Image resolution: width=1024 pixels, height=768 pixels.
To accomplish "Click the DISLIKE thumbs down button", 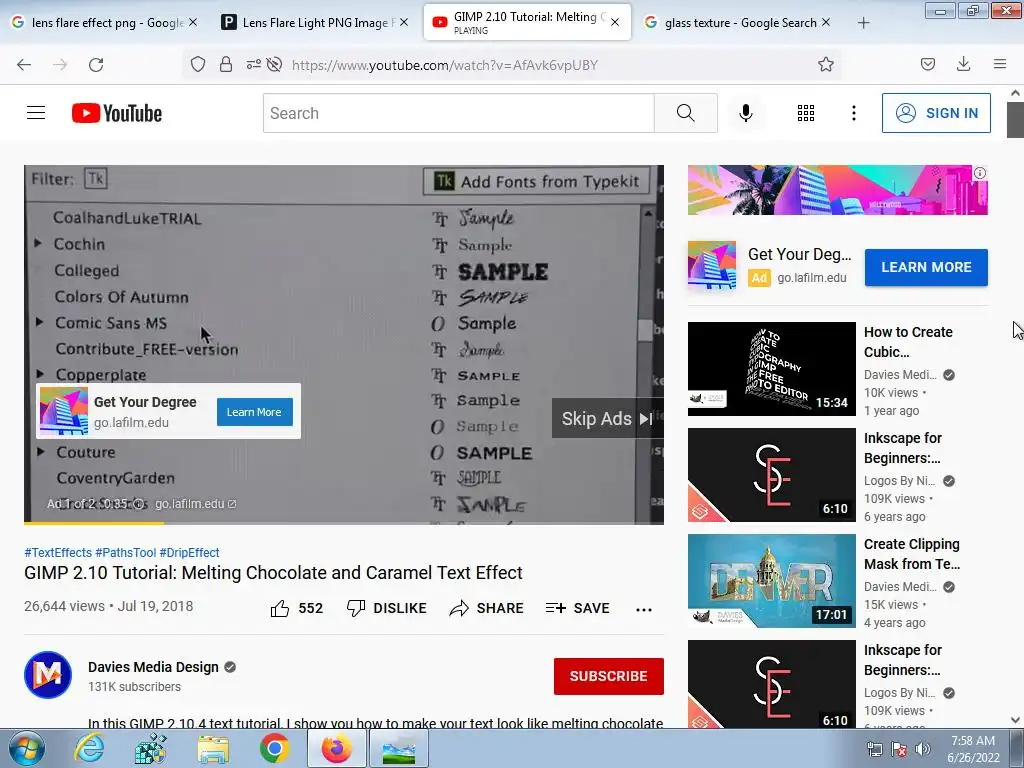I will coord(386,608).
